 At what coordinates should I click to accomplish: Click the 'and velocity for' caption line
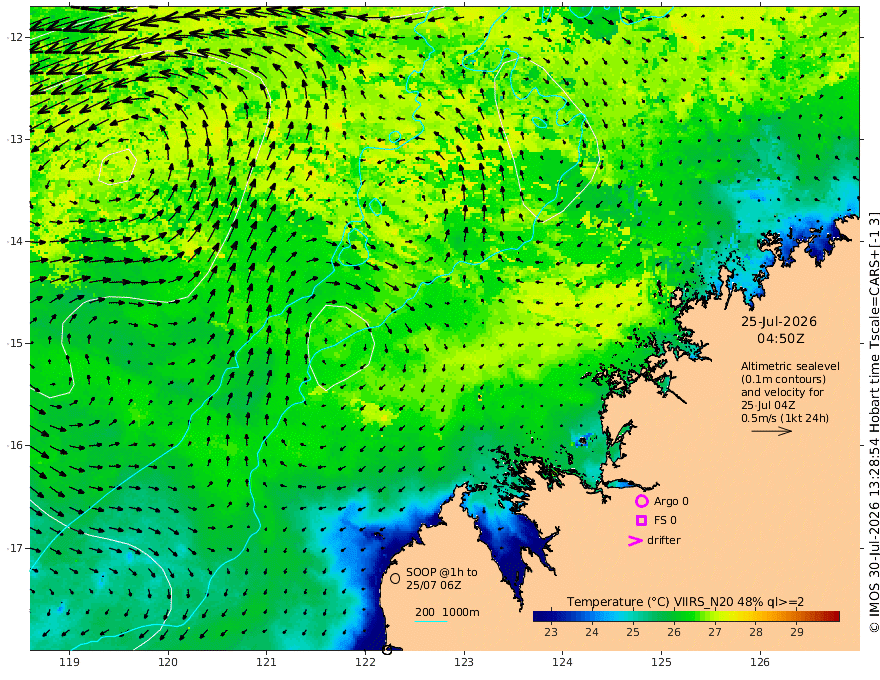tap(782, 392)
